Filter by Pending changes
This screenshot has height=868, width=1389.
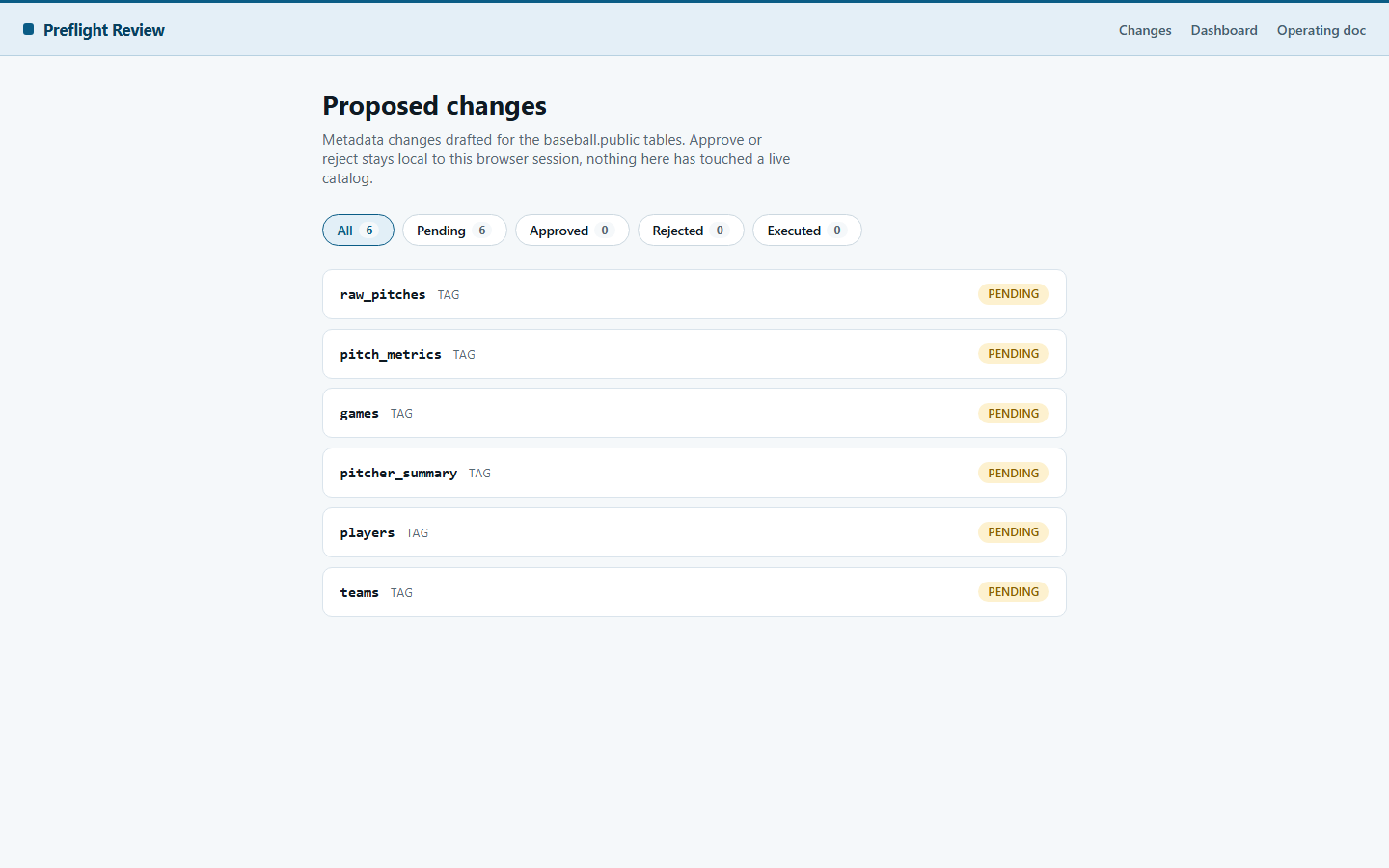point(454,231)
